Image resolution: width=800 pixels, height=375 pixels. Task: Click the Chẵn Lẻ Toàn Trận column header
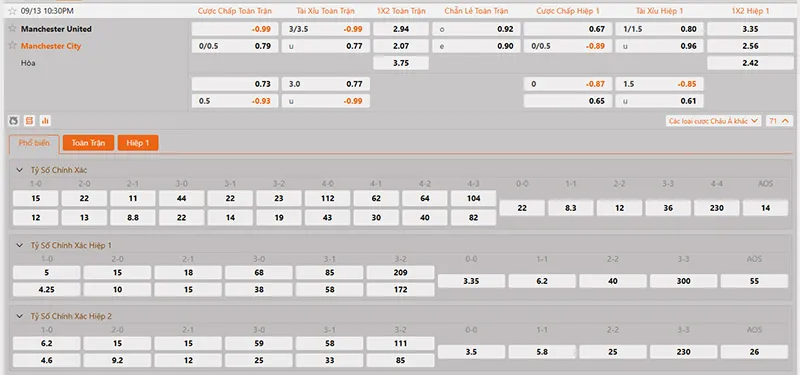point(476,11)
